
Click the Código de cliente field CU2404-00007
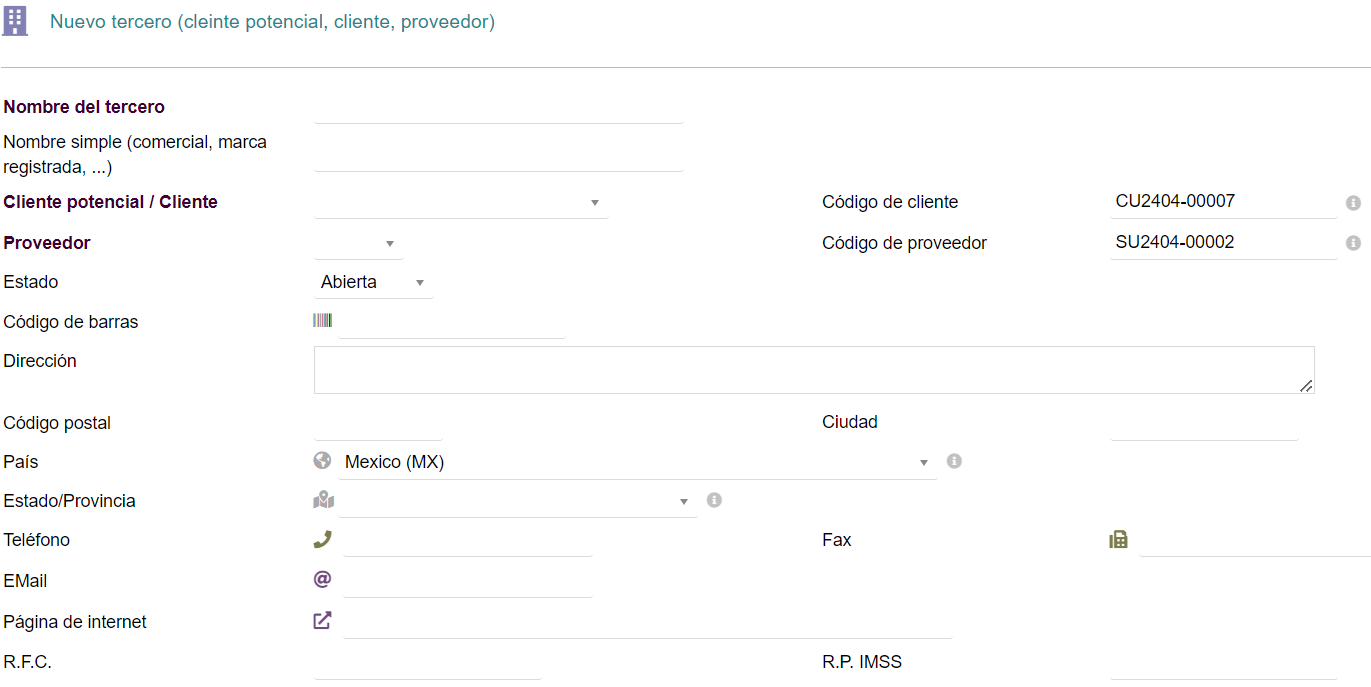click(x=1222, y=202)
